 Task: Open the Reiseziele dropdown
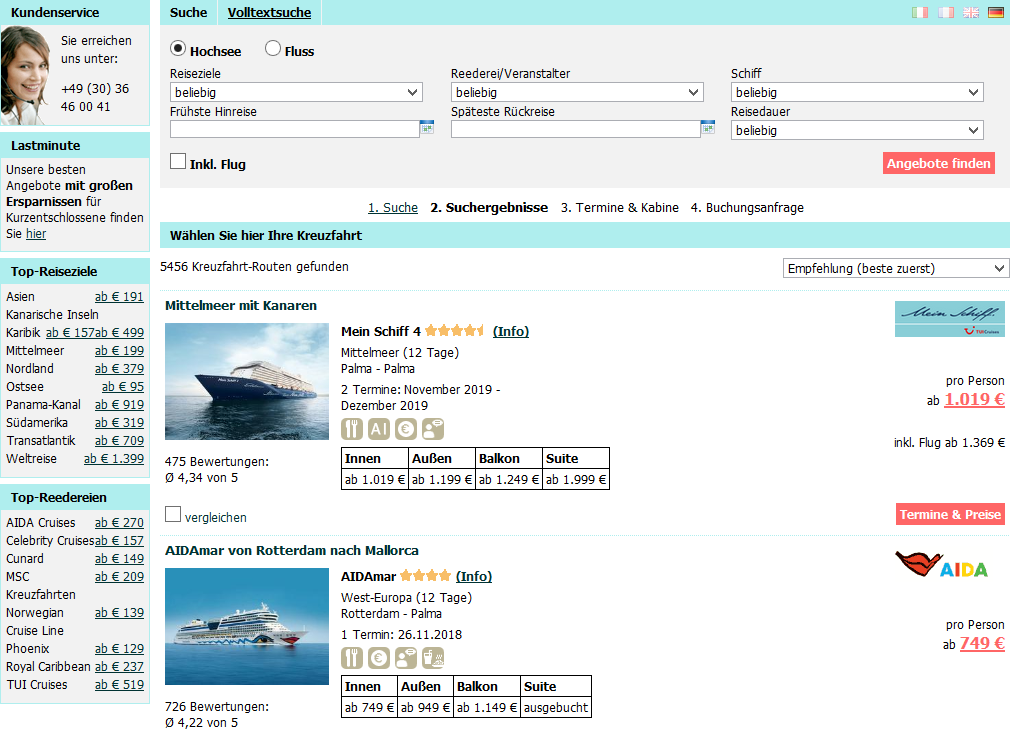click(x=295, y=92)
